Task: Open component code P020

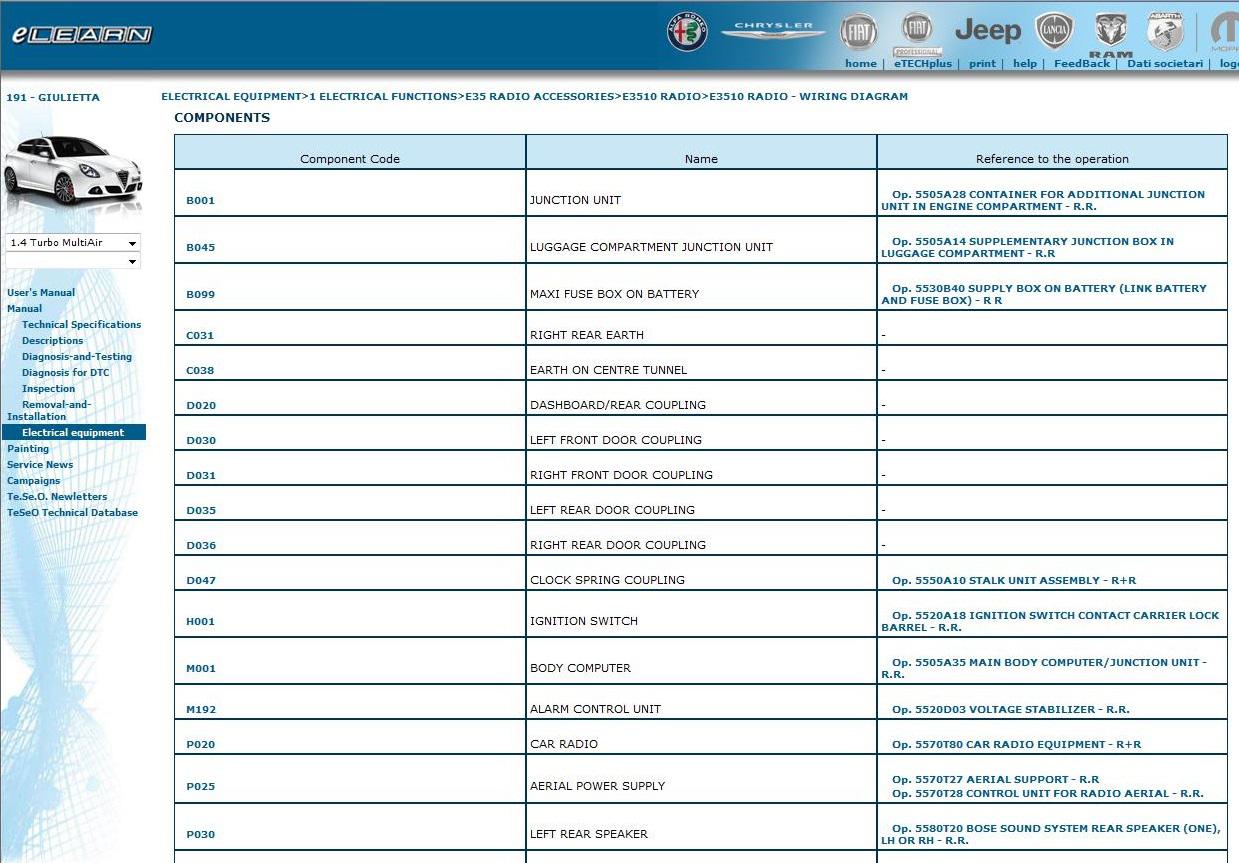Action: (200, 744)
